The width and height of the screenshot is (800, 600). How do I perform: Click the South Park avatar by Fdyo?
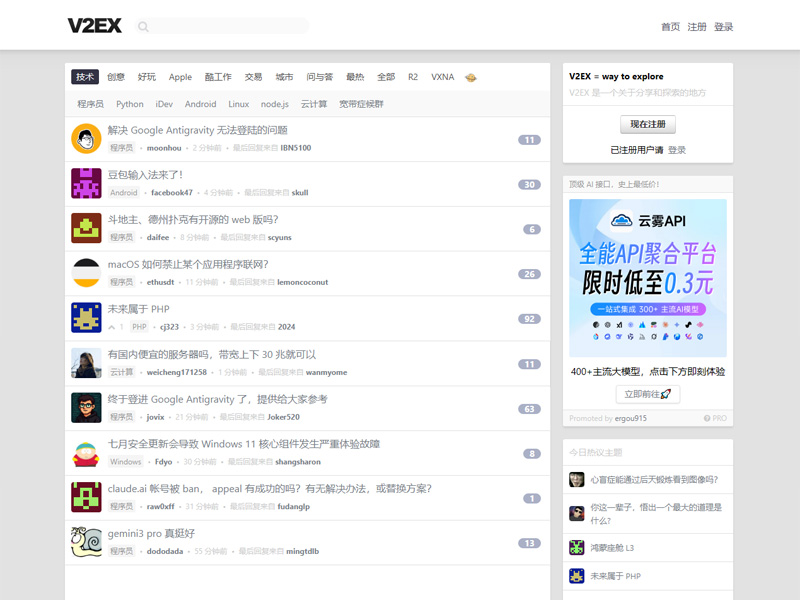coord(86,453)
